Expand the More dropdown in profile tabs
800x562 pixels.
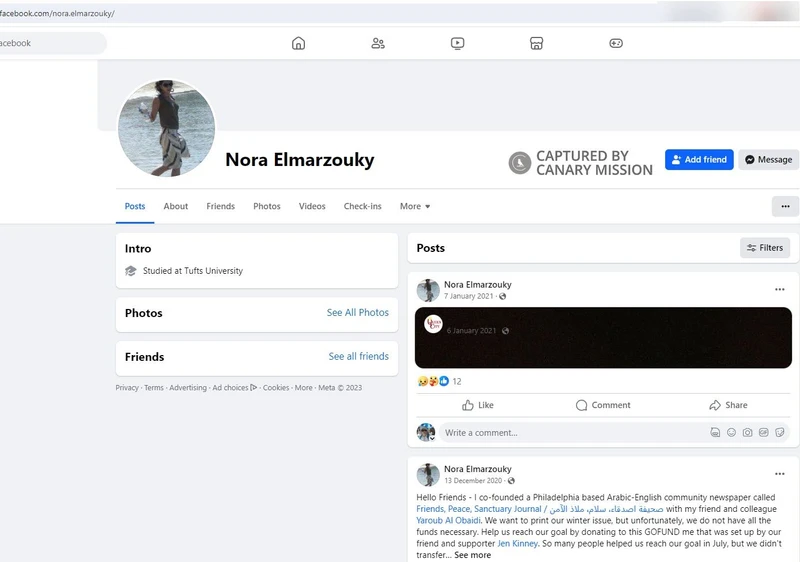pyautogui.click(x=415, y=206)
